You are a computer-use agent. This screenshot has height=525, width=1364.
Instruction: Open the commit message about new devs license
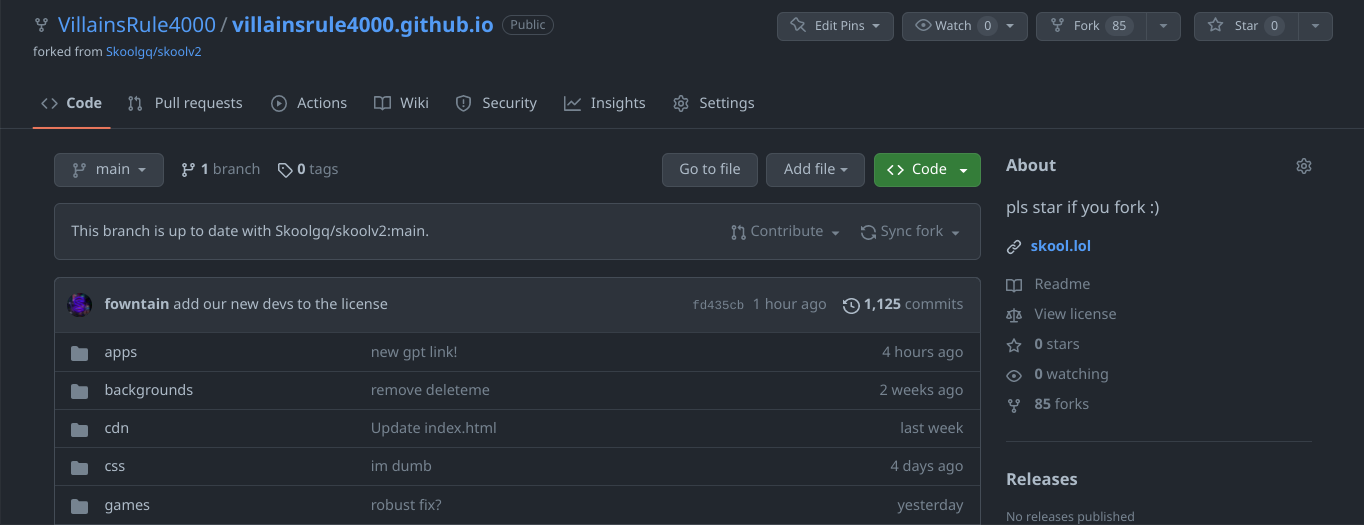pos(280,304)
